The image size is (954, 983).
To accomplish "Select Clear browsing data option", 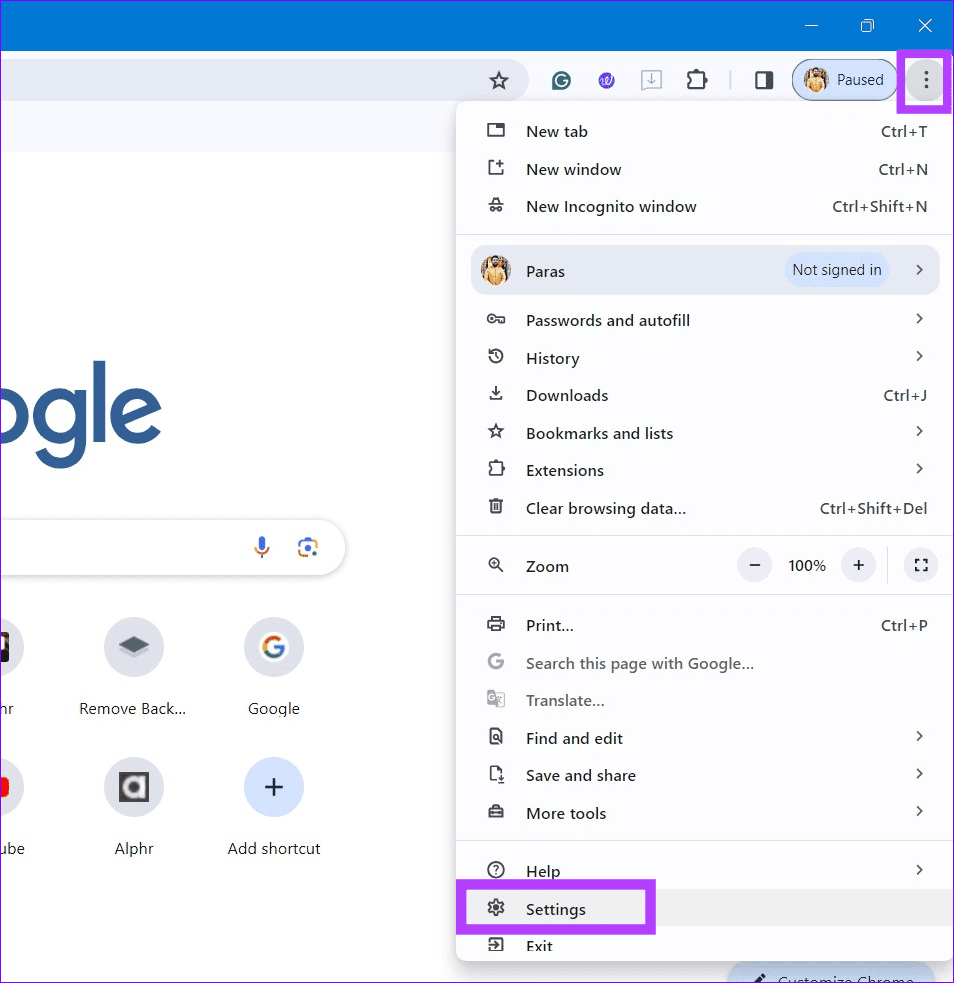I will click(x=706, y=508).
